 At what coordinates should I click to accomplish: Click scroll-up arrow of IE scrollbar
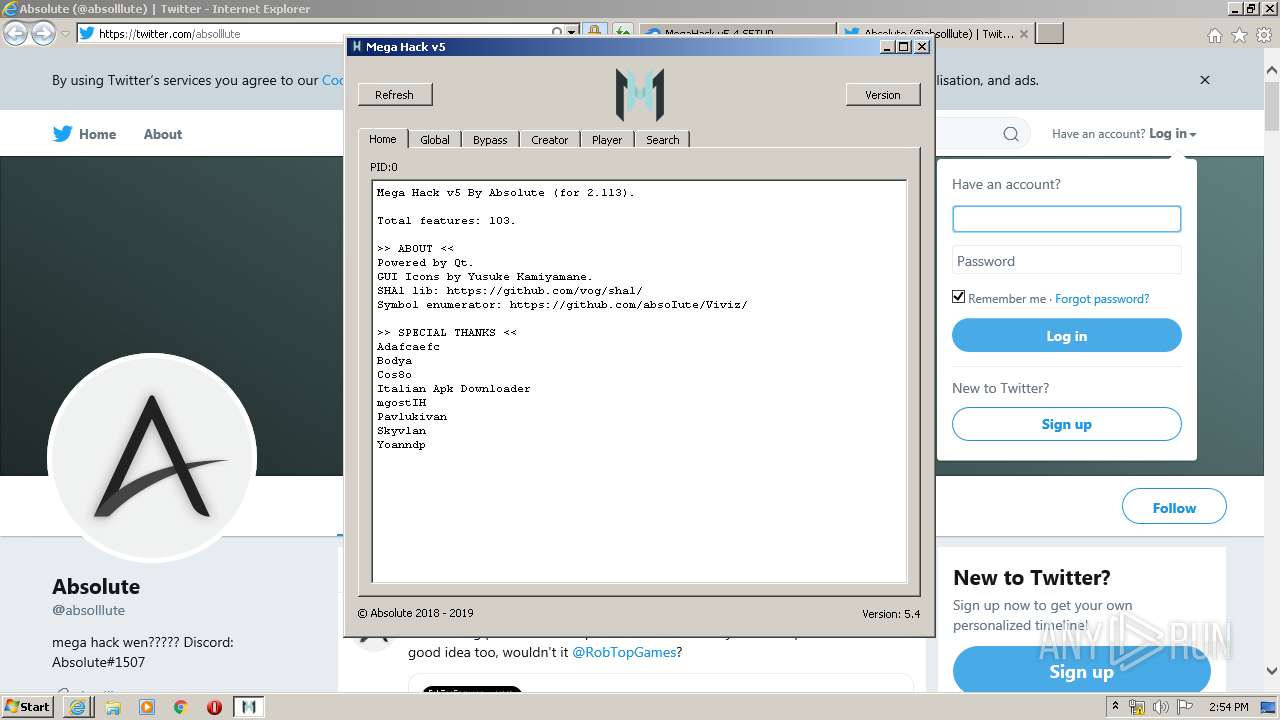pyautogui.click(x=1272, y=71)
